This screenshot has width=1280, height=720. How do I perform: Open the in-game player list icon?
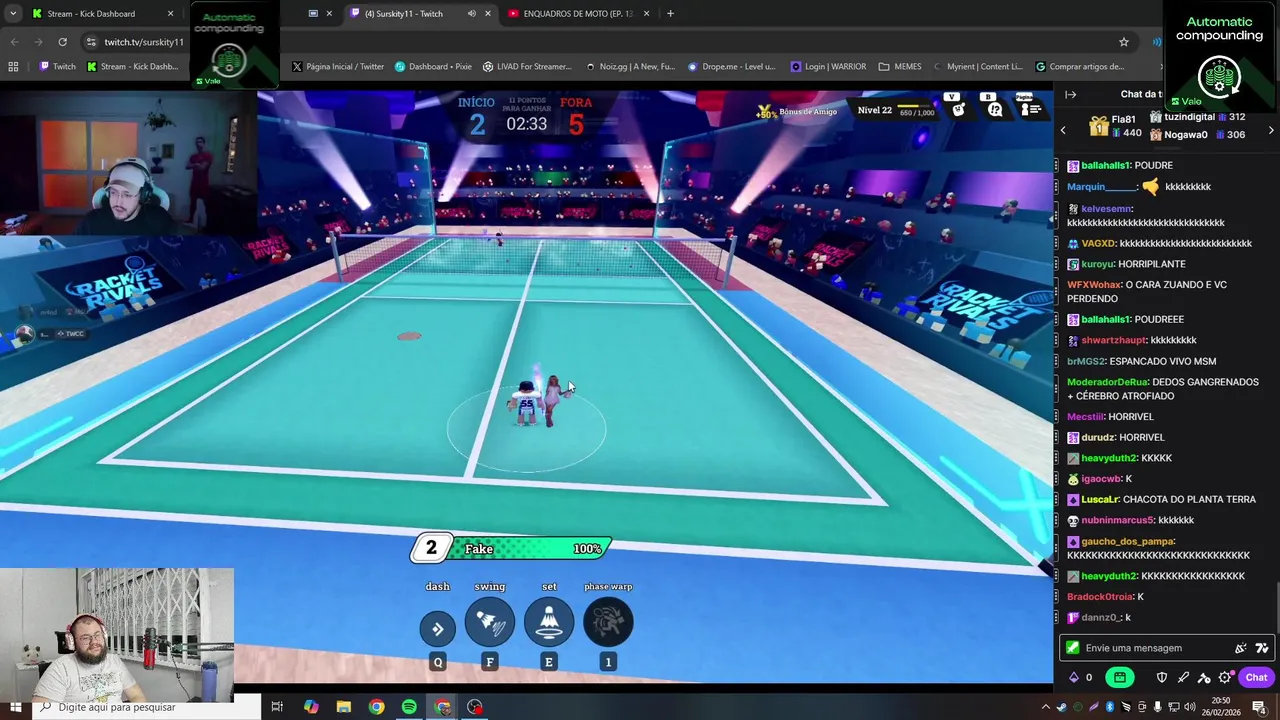coord(1029,109)
